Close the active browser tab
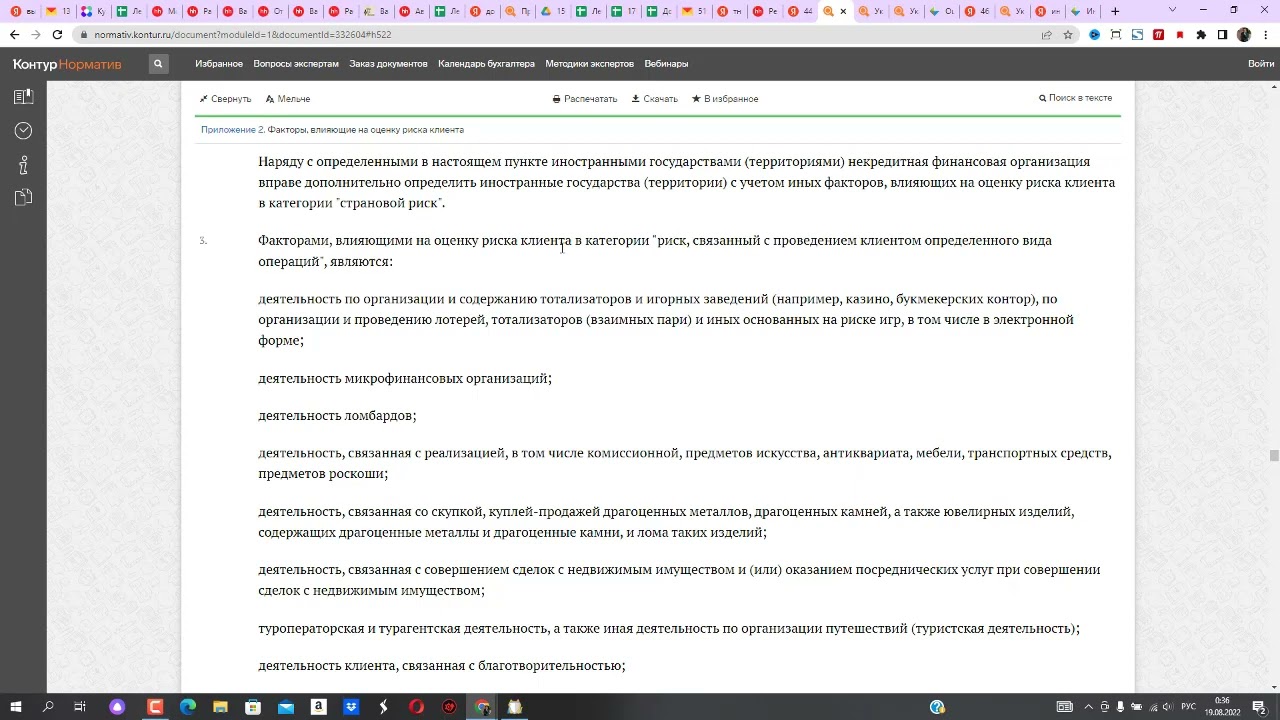Screen dimensions: 1280x720 point(843,11)
